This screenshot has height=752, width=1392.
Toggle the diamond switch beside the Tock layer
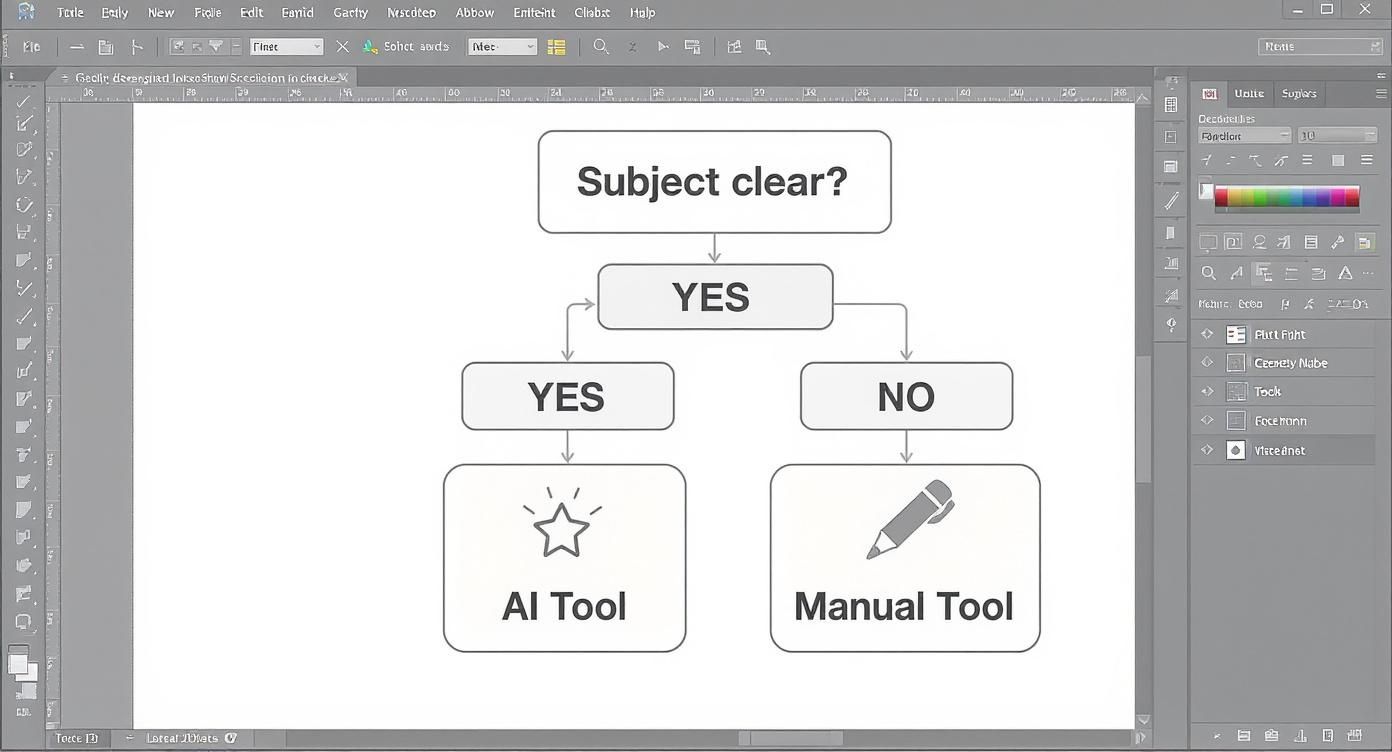tap(1207, 391)
